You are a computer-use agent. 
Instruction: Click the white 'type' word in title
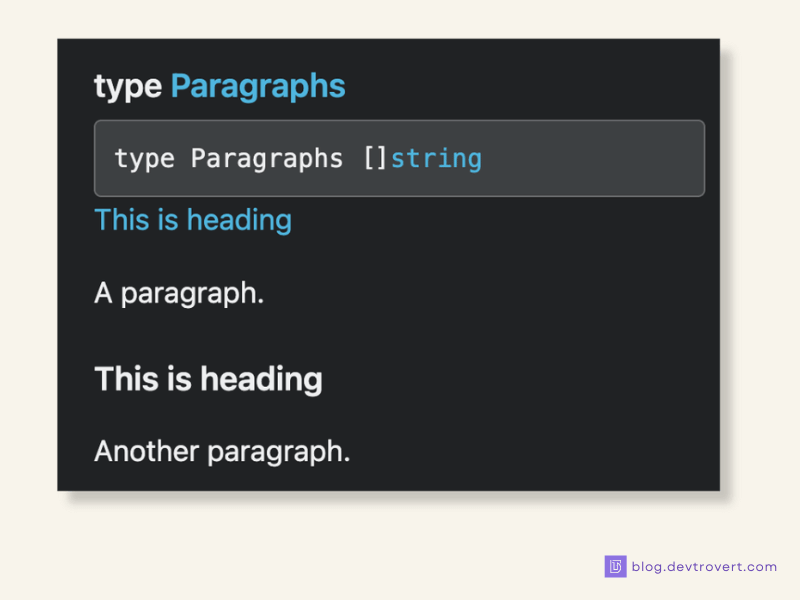pos(128,87)
